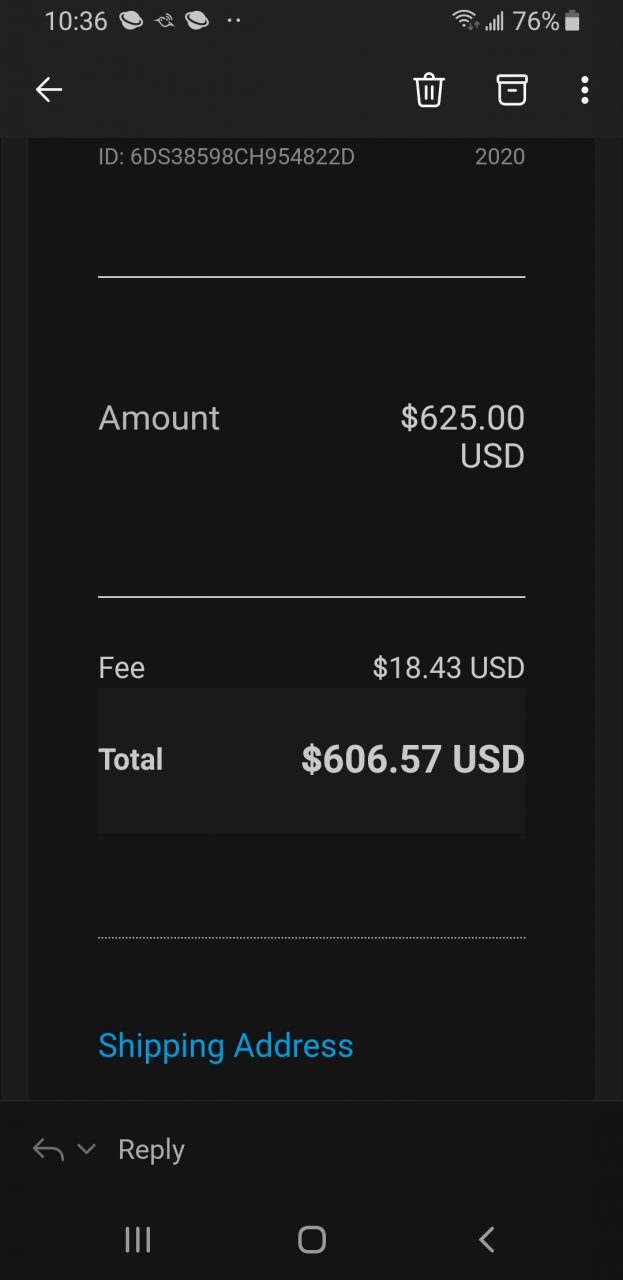Tap the system back navigation chevron
The width and height of the screenshot is (623, 1280).
click(486, 1240)
